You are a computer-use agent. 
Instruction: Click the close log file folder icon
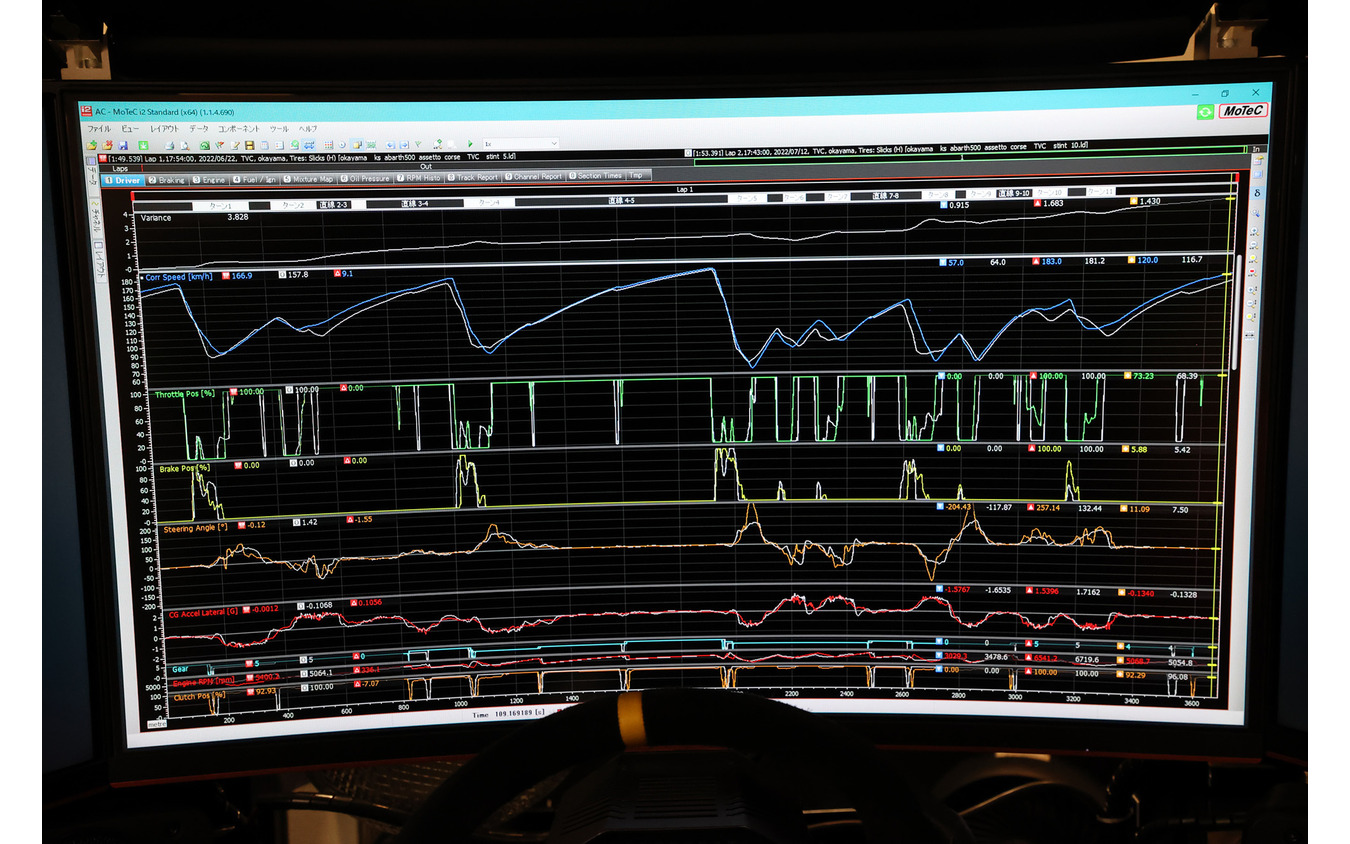tap(107, 145)
